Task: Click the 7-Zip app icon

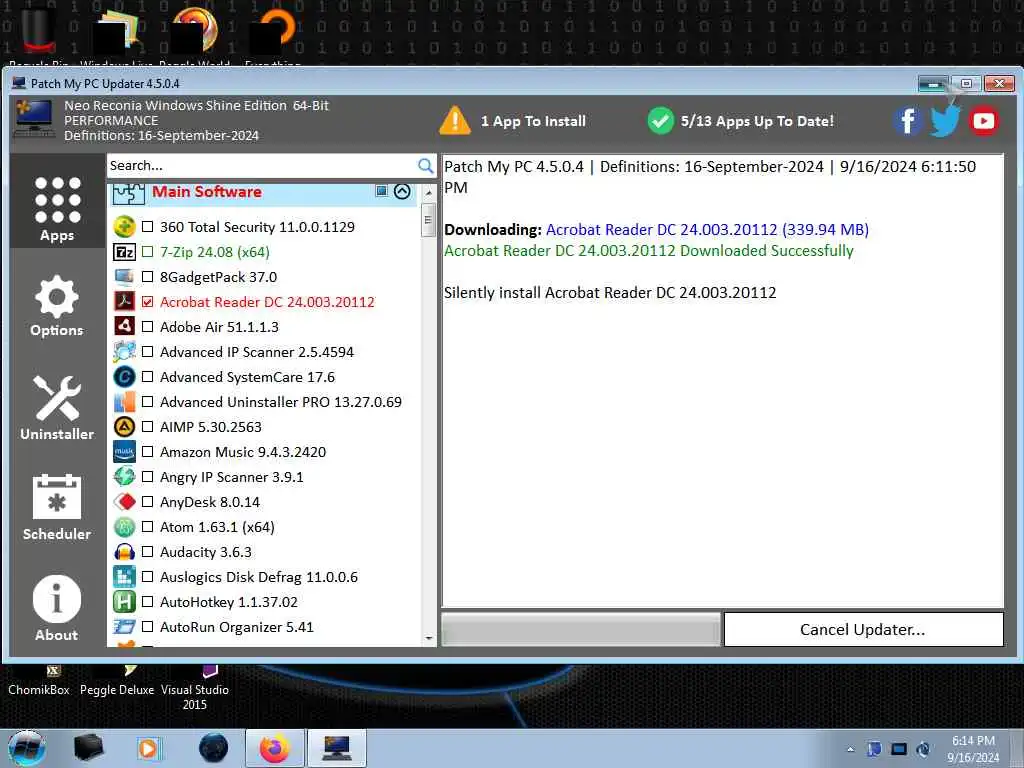Action: (x=124, y=251)
